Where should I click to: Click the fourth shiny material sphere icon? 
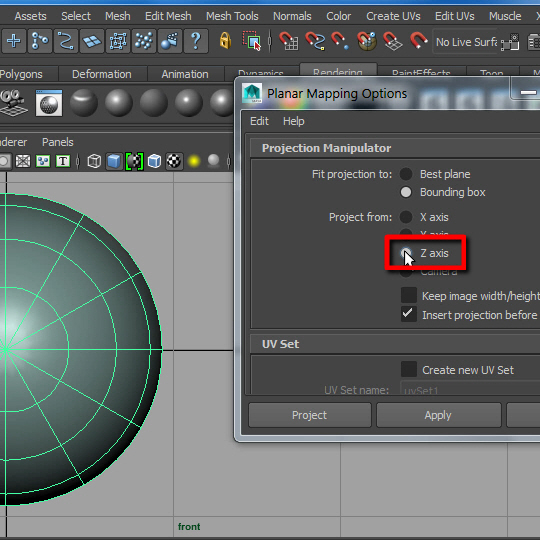click(x=189, y=103)
